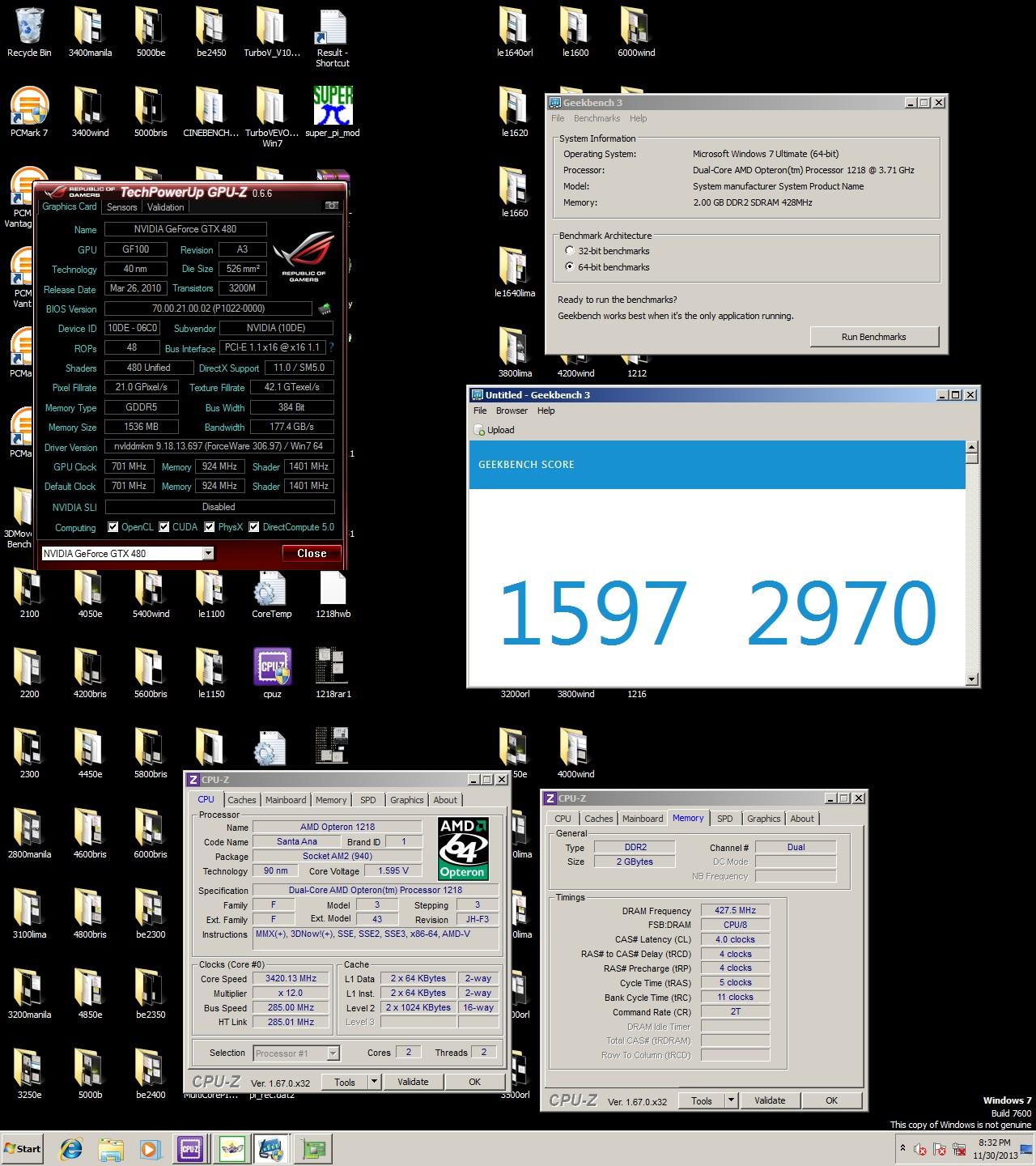Open the Tools dropdown arrow in CPU-Z CPU window
The height and width of the screenshot is (1166, 1036).
pyautogui.click(x=374, y=1082)
